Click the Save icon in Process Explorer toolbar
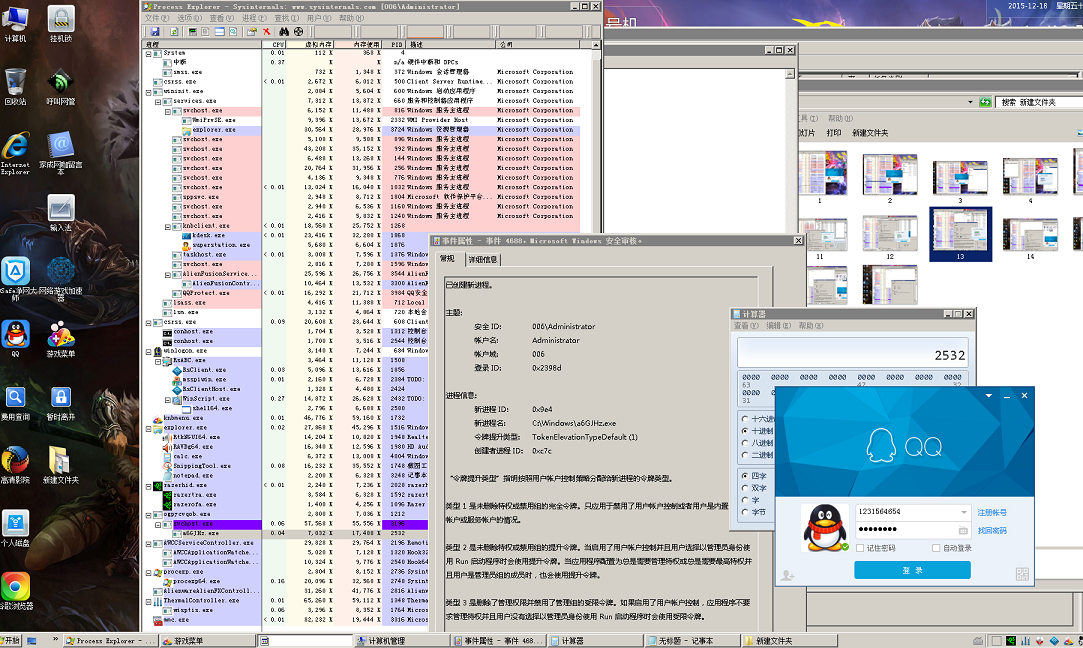Screen dimensions: 1083x648 [x=155, y=32]
